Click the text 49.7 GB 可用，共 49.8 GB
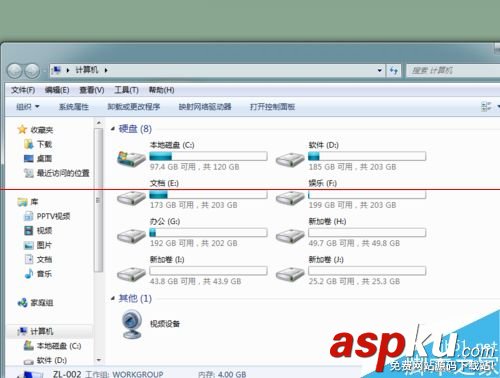500x378 pixels. pyautogui.click(x=354, y=243)
